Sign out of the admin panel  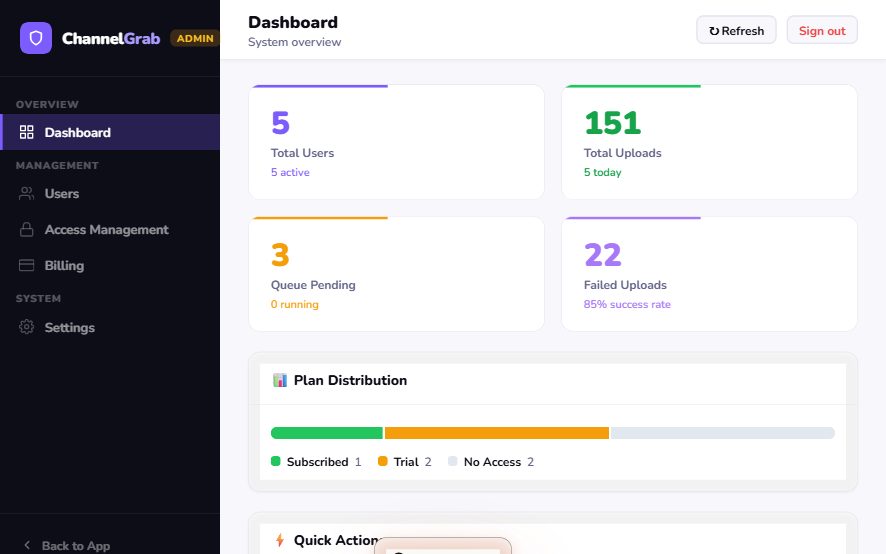822,31
